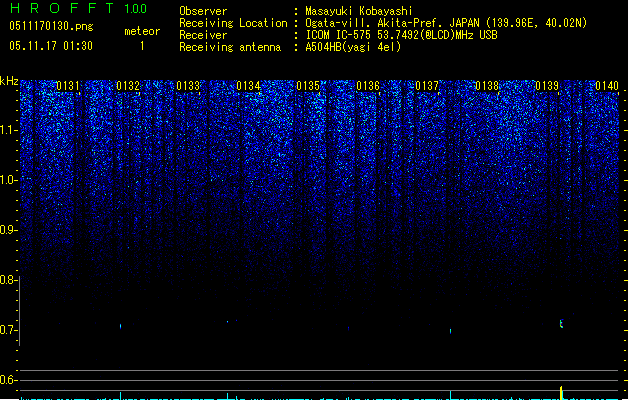Click the 0131 time marker

[68, 86]
